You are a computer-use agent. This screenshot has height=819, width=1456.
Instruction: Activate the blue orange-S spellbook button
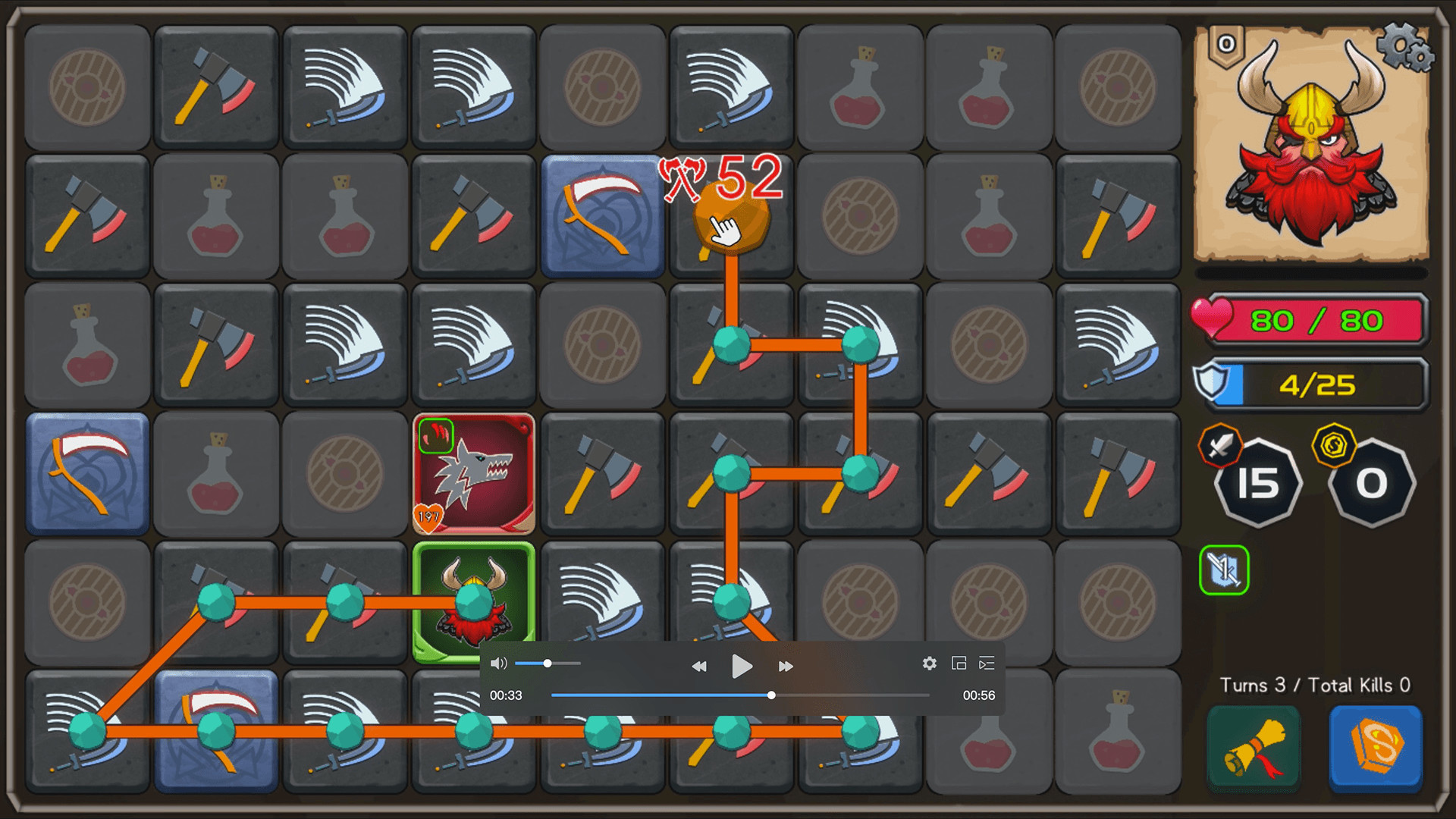pyautogui.click(x=1376, y=748)
